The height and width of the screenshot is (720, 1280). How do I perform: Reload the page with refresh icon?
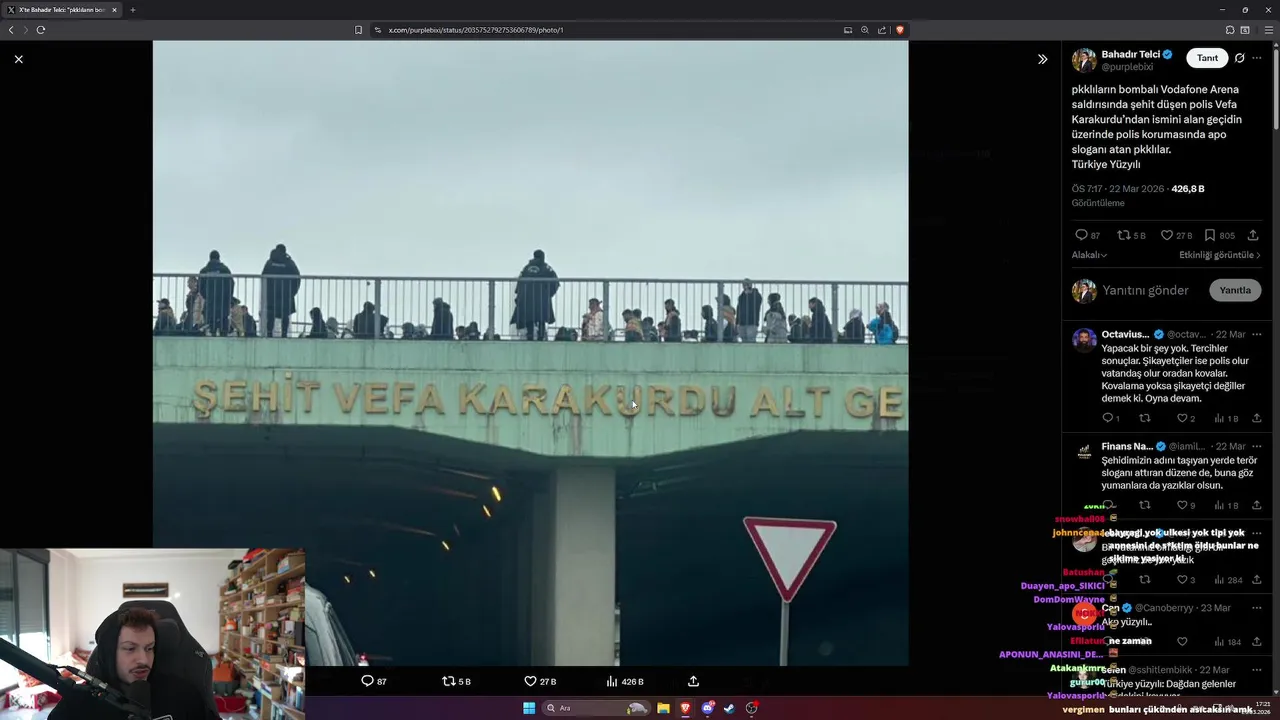coord(41,30)
